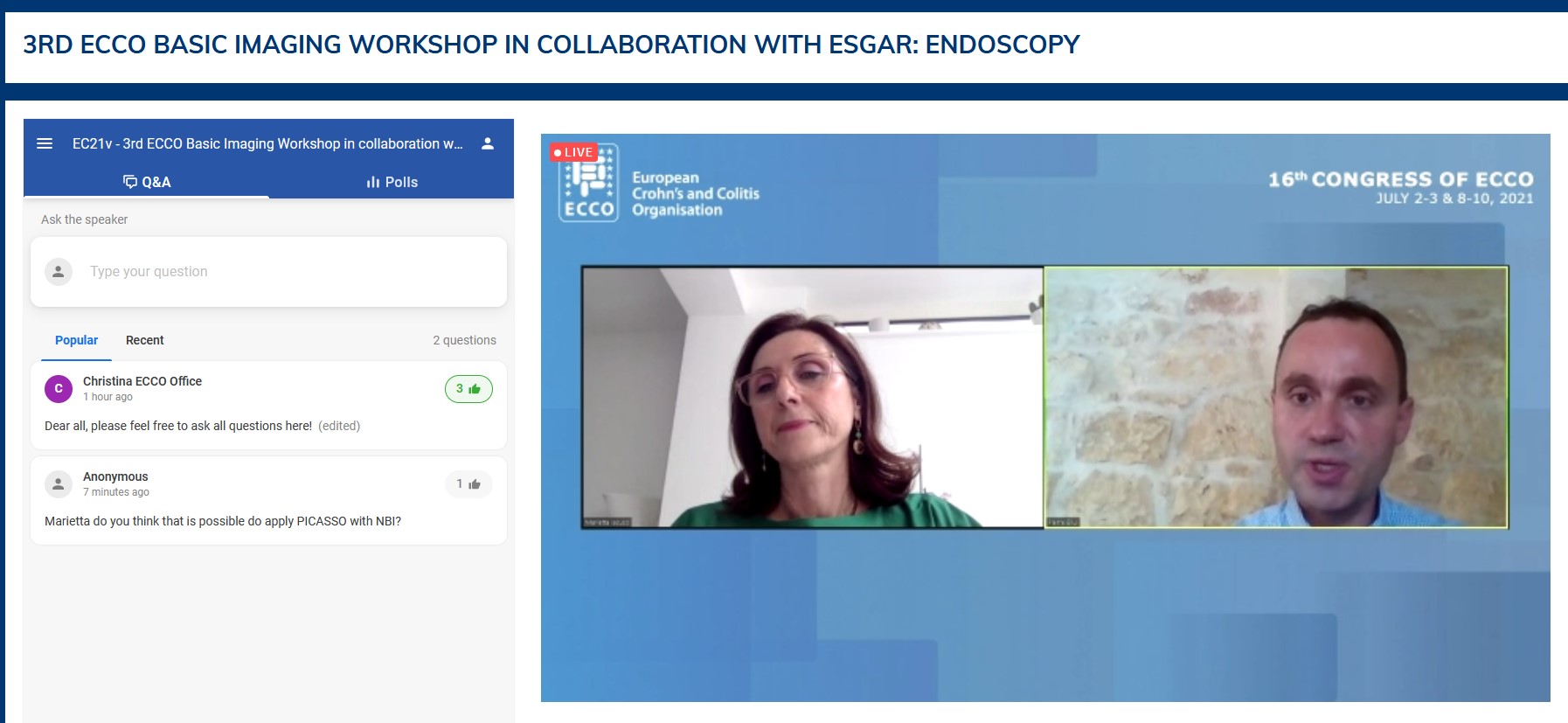
Task: Click the Anonymous user avatar icon
Action: point(59,484)
